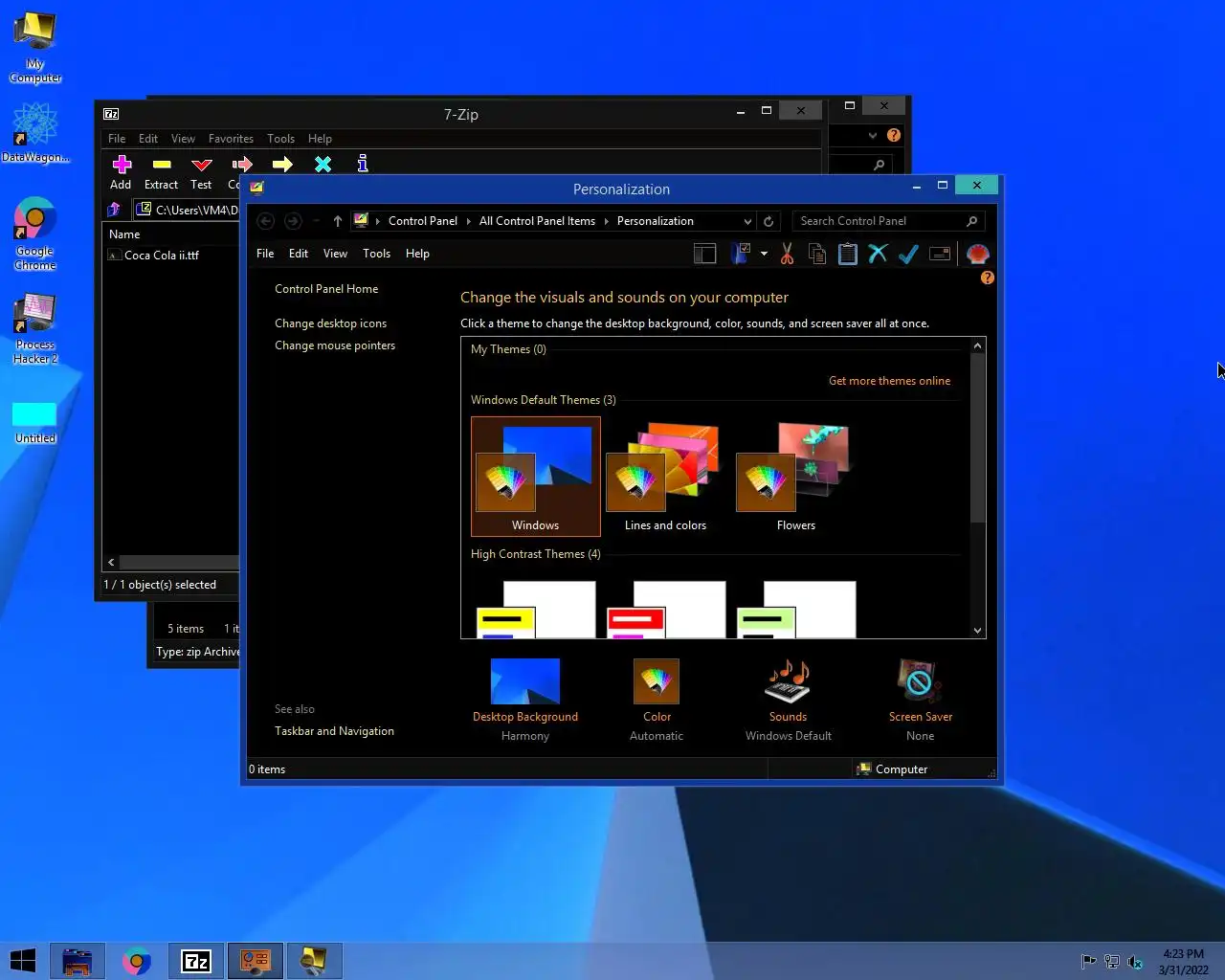
Task: Click the Paste clipboard icon
Action: (x=848, y=254)
